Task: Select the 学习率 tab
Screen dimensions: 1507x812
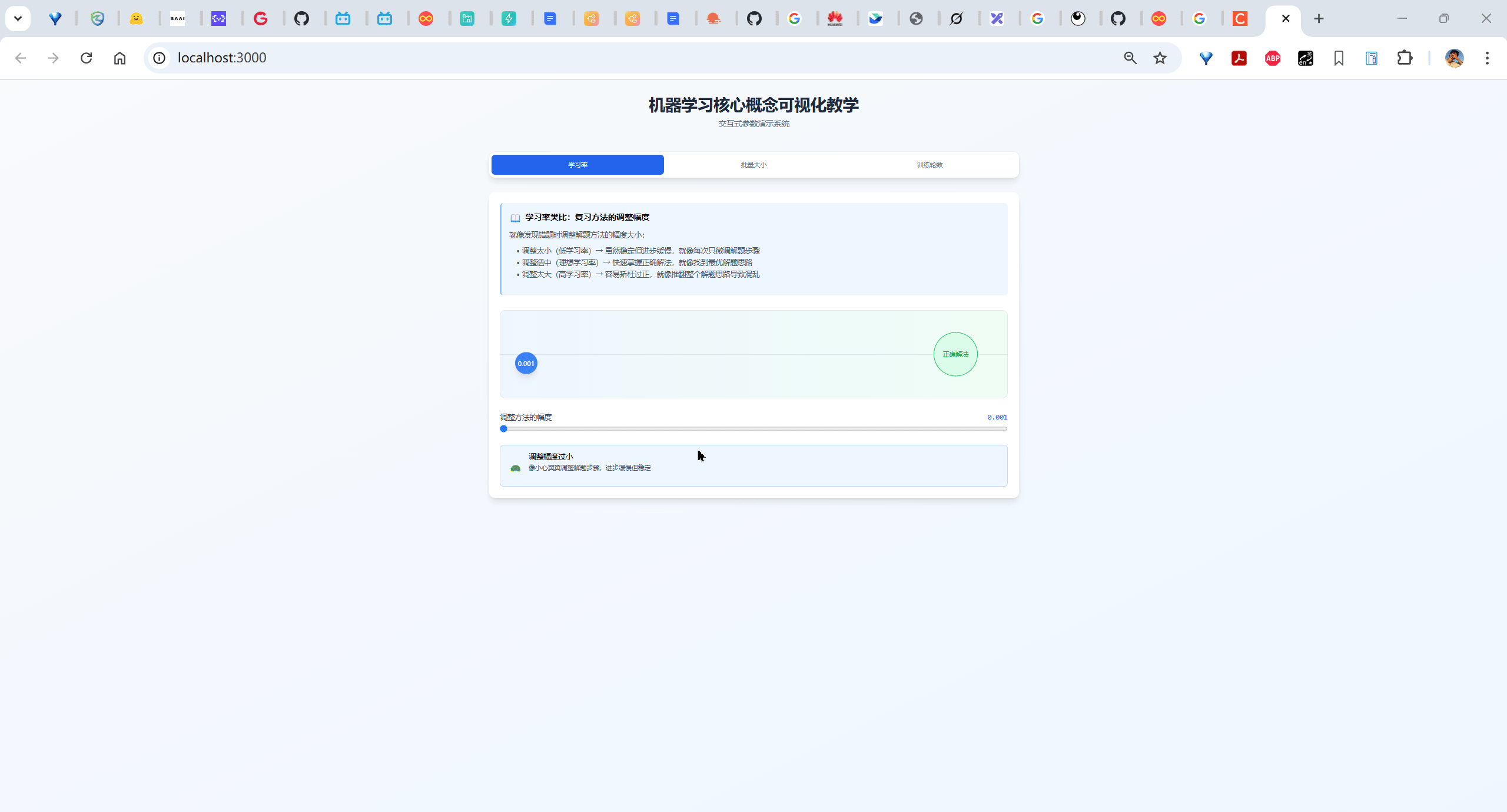Action: pyautogui.click(x=577, y=165)
